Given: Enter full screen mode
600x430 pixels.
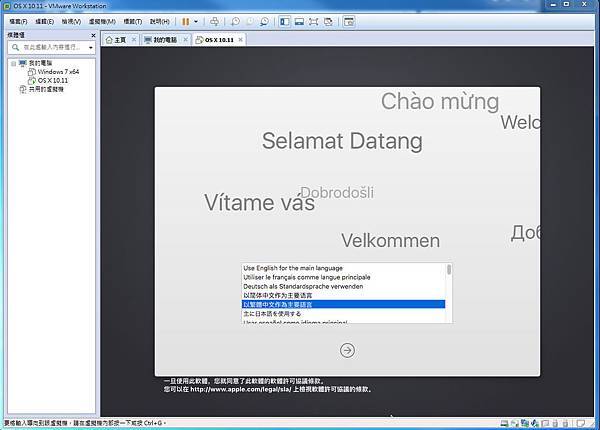Looking at the screenshot, I should coord(313,22).
